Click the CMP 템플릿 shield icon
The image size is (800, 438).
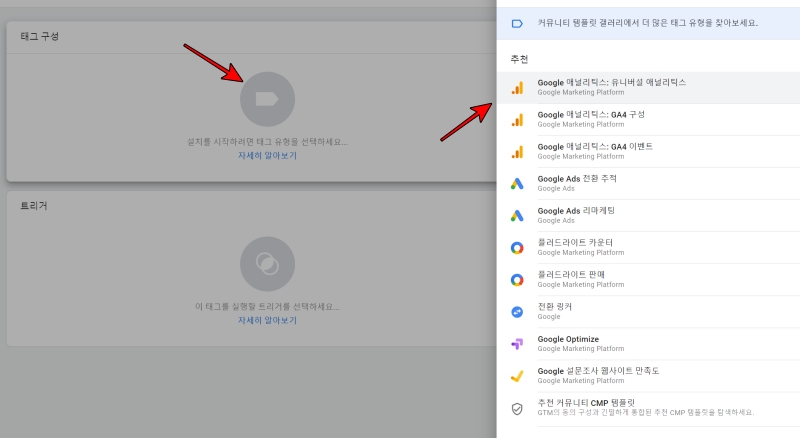pyautogui.click(x=517, y=409)
